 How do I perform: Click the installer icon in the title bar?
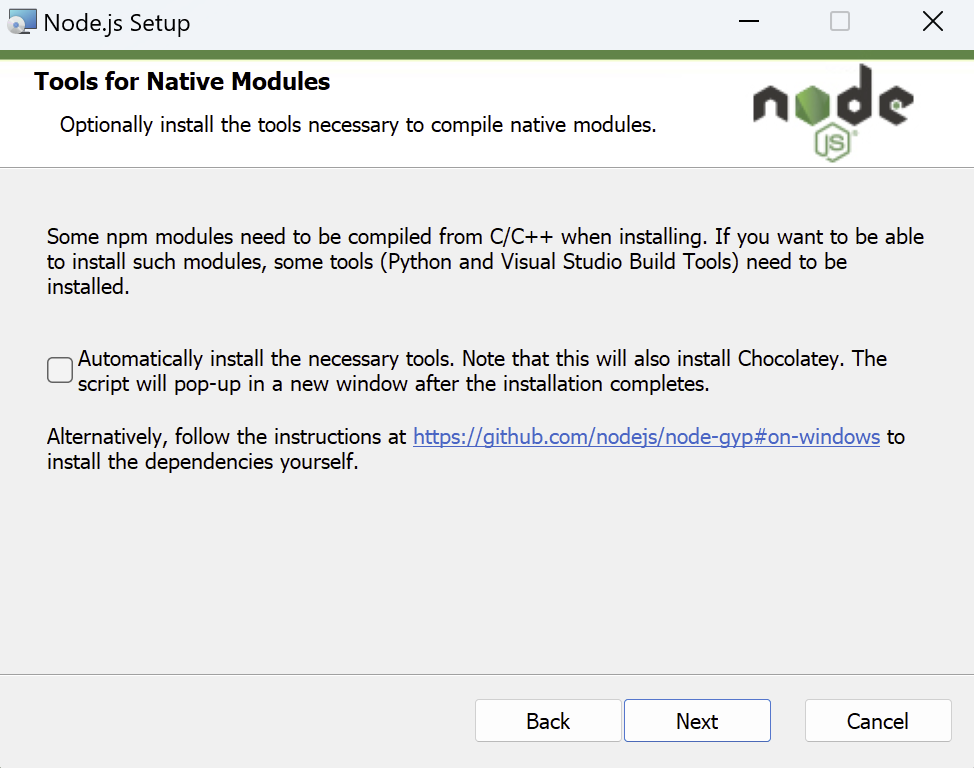pos(22,22)
